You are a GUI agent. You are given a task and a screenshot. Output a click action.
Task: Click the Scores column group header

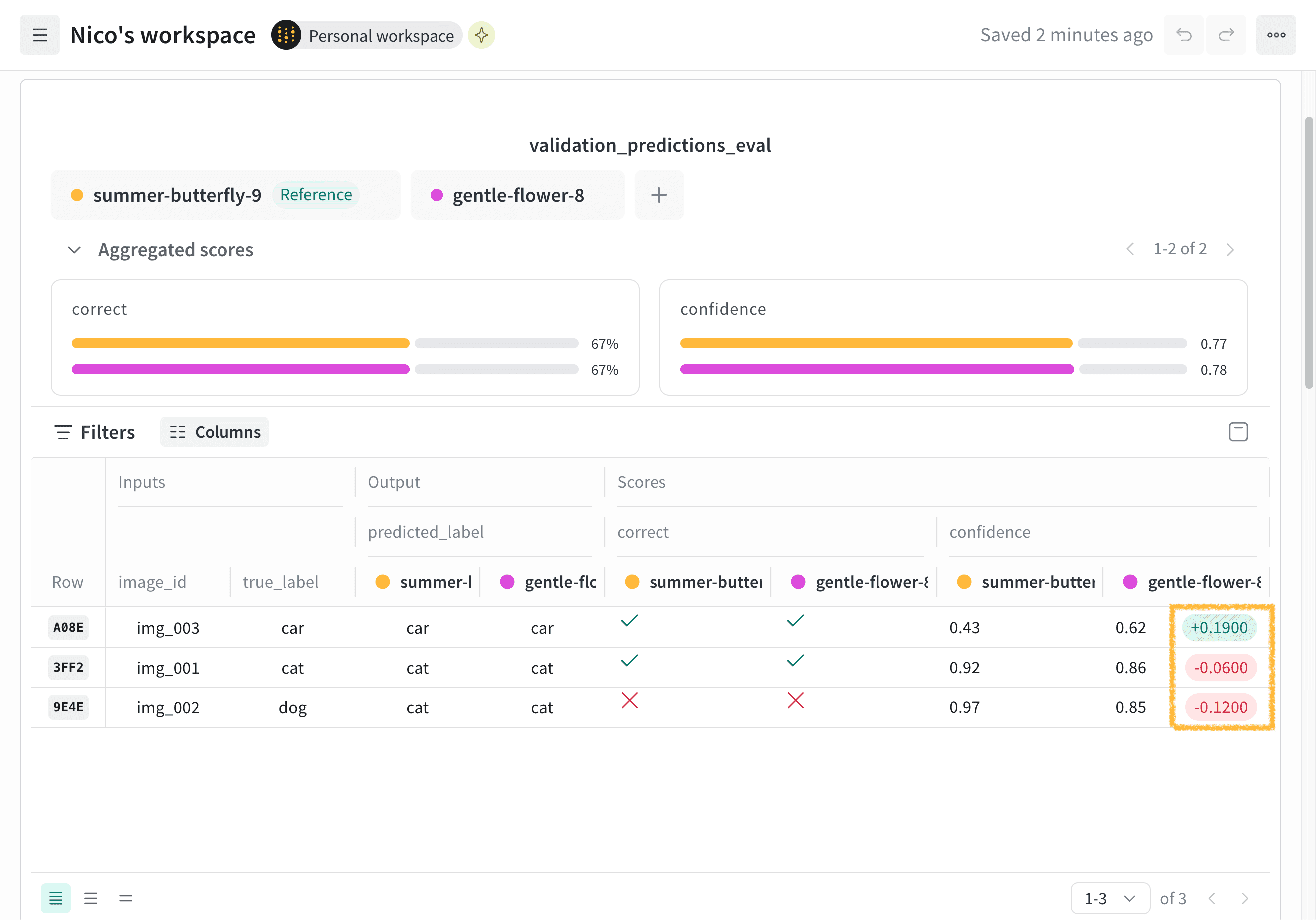[642, 482]
